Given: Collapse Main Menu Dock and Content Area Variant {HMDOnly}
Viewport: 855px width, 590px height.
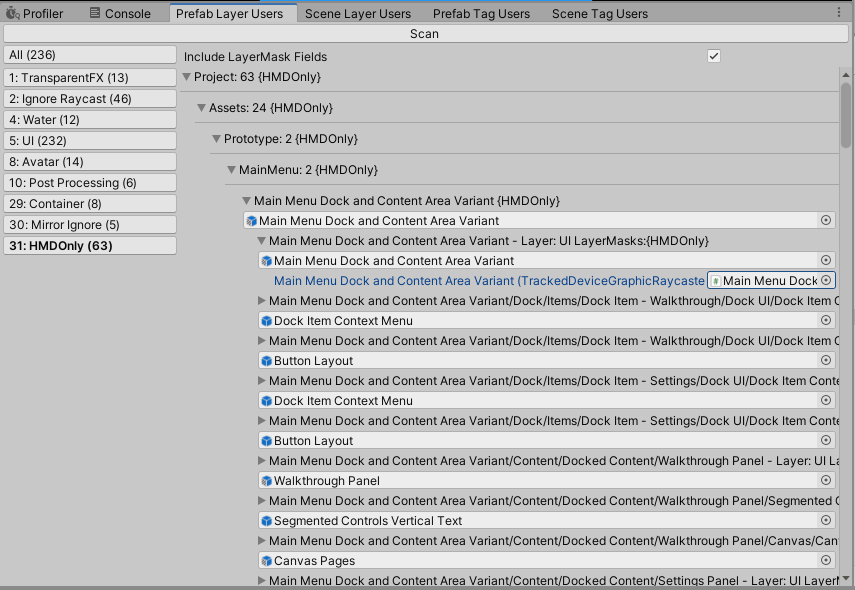Looking at the screenshot, I should pos(246,201).
